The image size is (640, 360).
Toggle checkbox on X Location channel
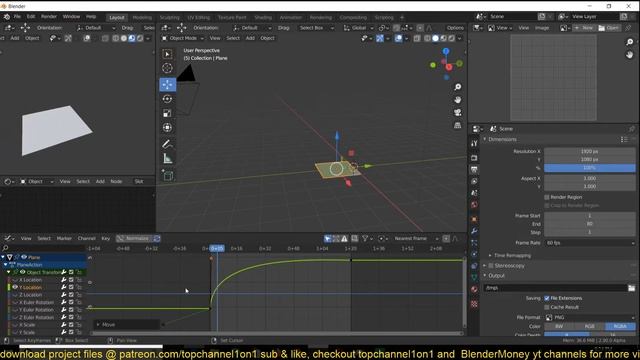click(x=71, y=280)
